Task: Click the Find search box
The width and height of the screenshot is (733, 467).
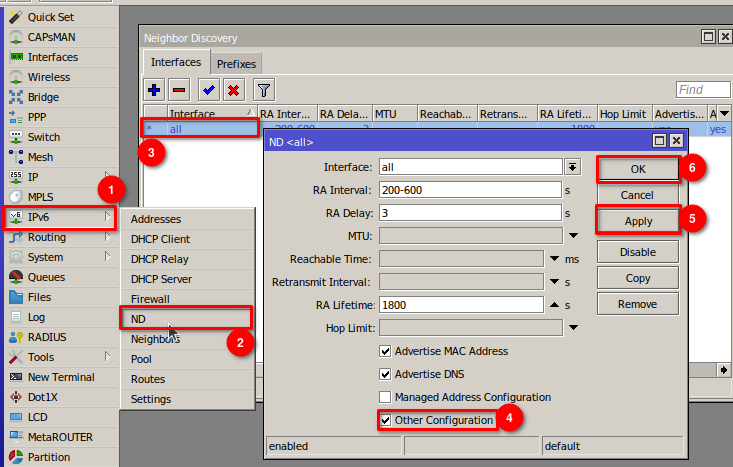Action: point(703,90)
